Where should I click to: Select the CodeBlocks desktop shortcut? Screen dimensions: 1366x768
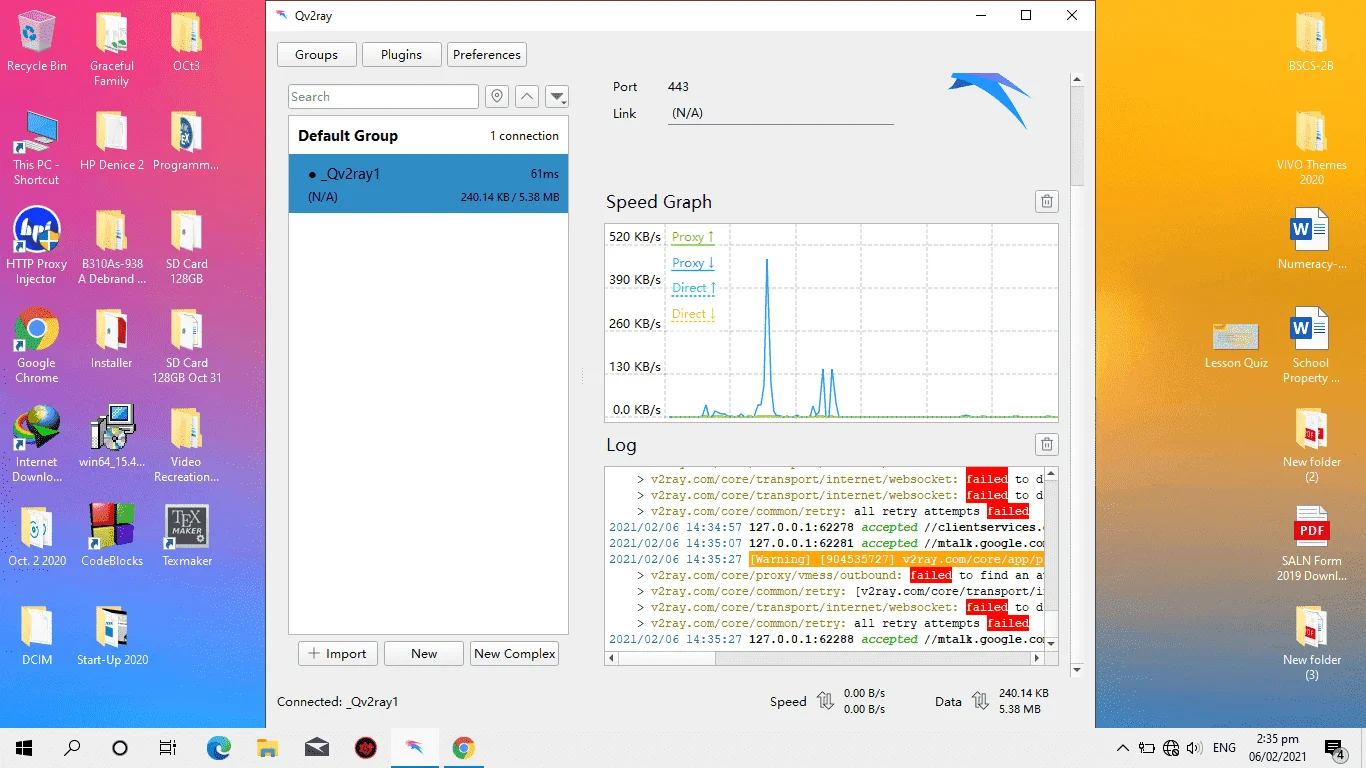pos(112,535)
